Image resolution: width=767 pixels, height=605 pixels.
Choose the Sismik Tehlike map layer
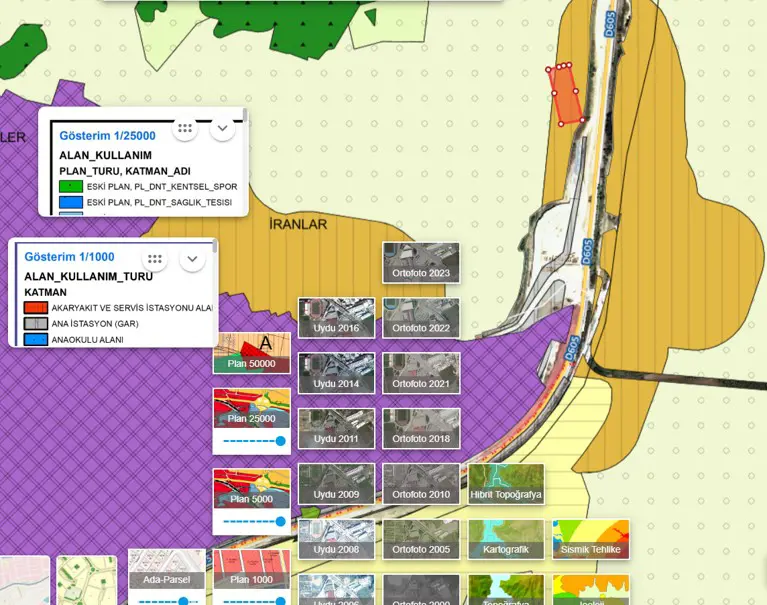[x=591, y=539]
